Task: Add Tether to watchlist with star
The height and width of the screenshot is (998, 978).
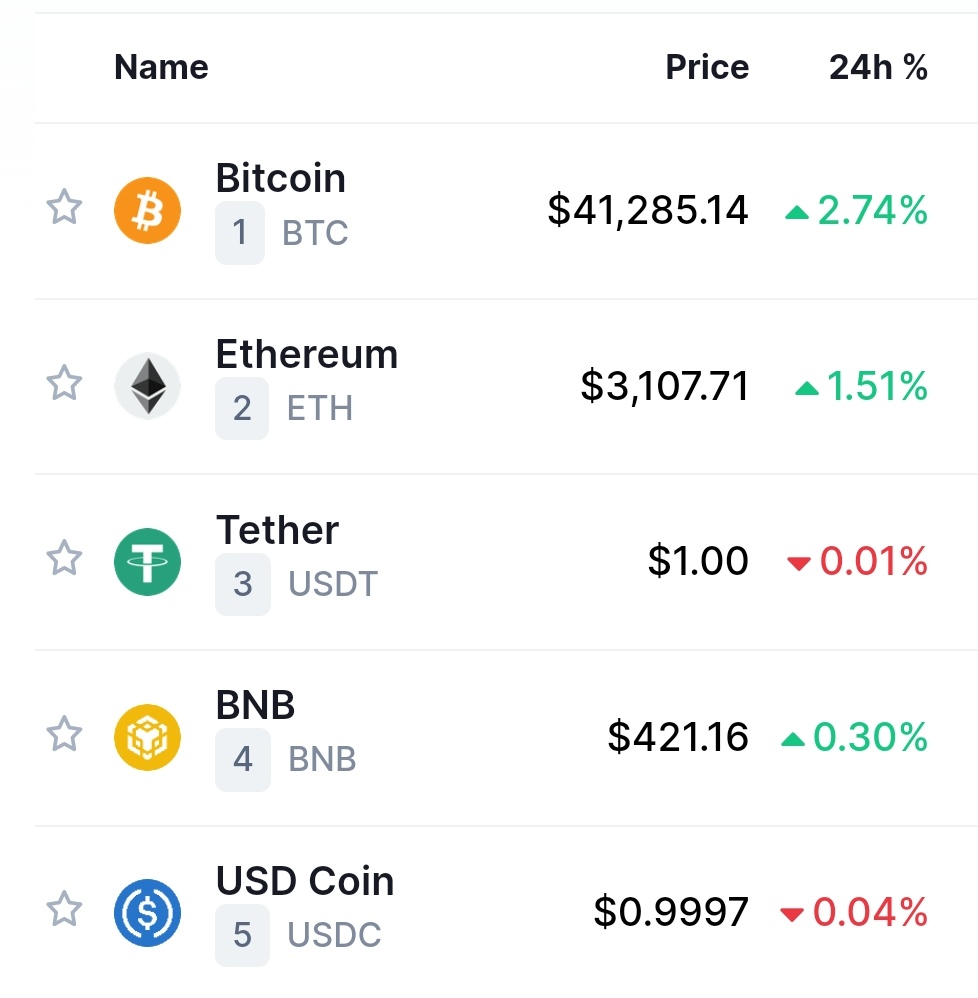Action: (x=64, y=558)
